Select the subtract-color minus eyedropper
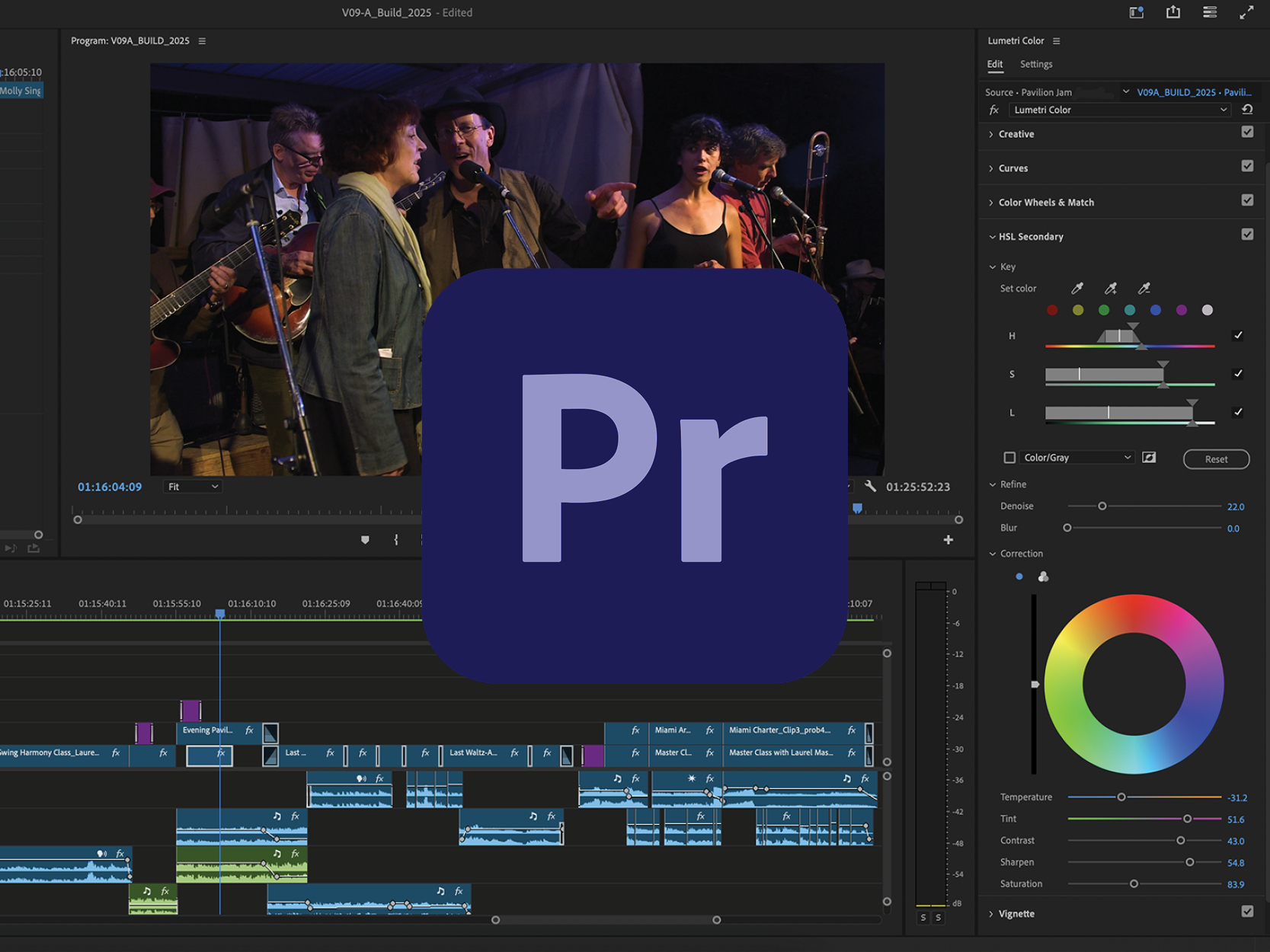Viewport: 1270px width, 952px height. [1144, 288]
